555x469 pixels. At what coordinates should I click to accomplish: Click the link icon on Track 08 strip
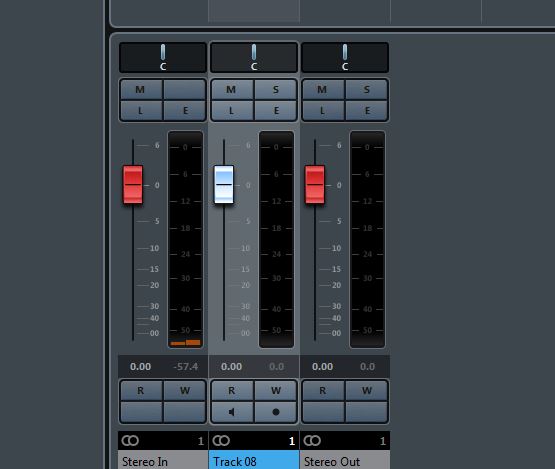(221, 441)
